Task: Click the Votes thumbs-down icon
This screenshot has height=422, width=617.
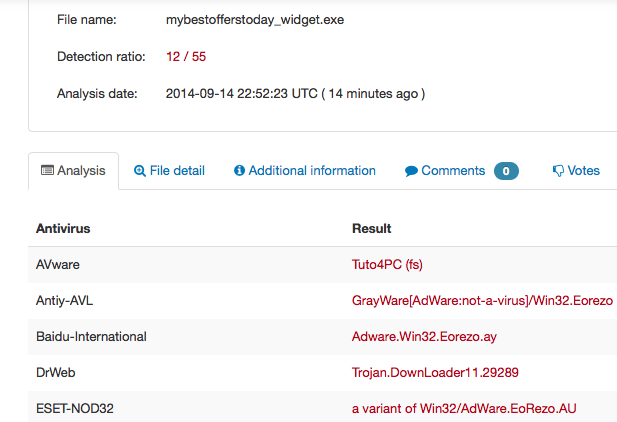Action: [558, 171]
